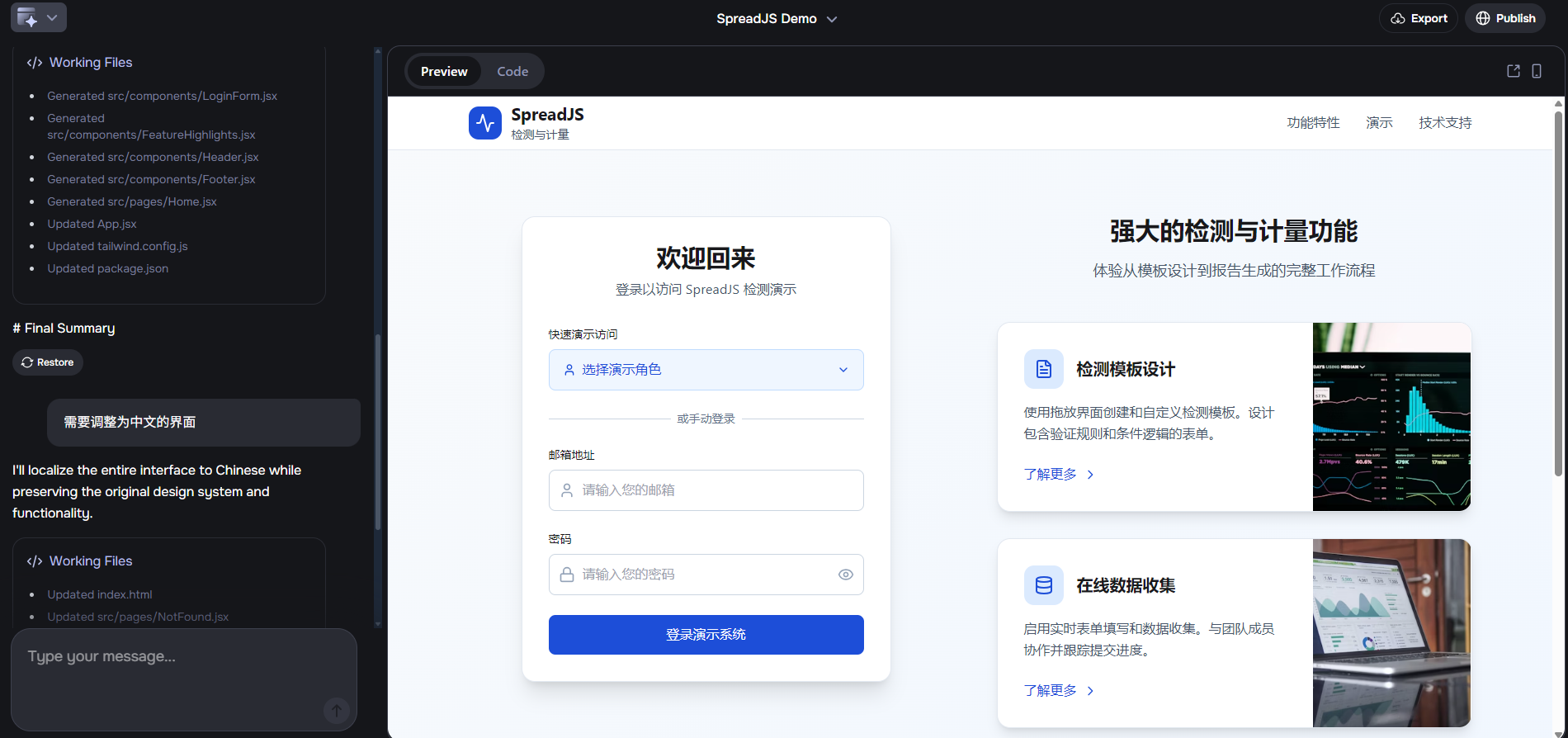Click Generated src/pages/Home.jsx entry

pos(132,202)
